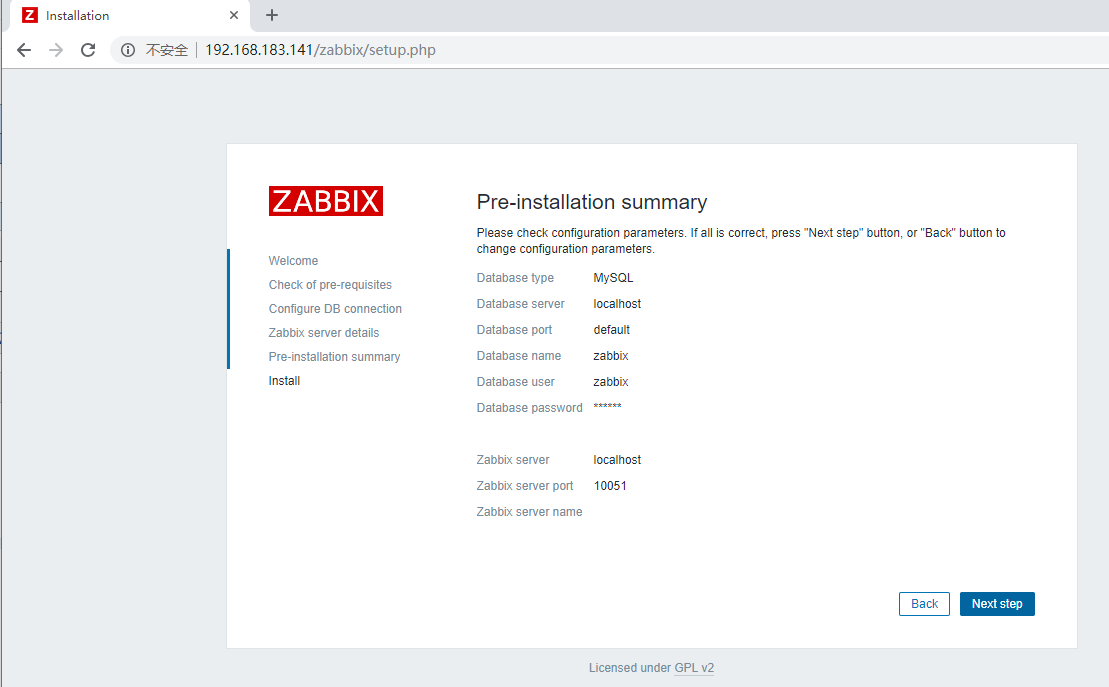Image resolution: width=1109 pixels, height=687 pixels.
Task: Click the Next step button
Action: point(997,604)
